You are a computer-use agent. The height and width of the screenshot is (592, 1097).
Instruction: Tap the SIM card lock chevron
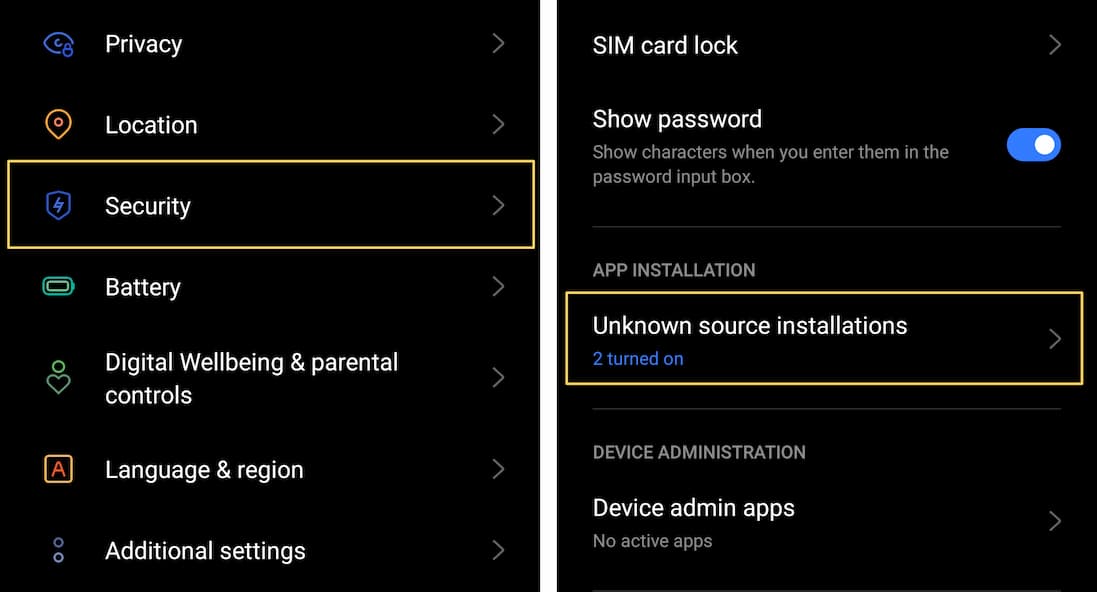(x=1054, y=45)
